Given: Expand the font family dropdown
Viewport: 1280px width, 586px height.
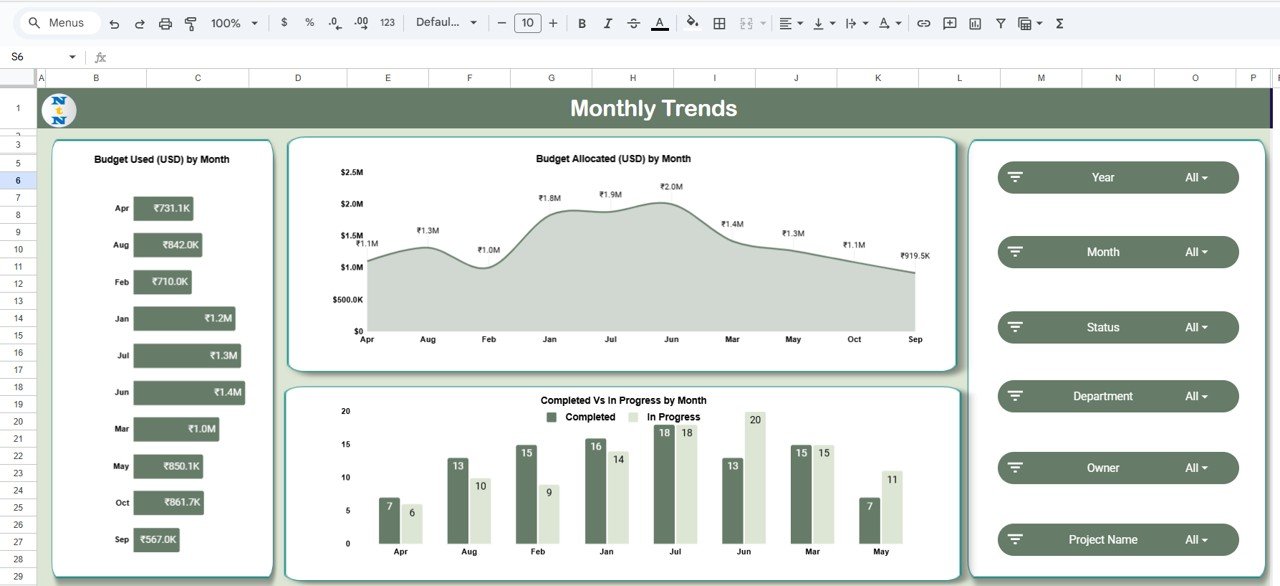Looking at the screenshot, I should click(x=445, y=22).
